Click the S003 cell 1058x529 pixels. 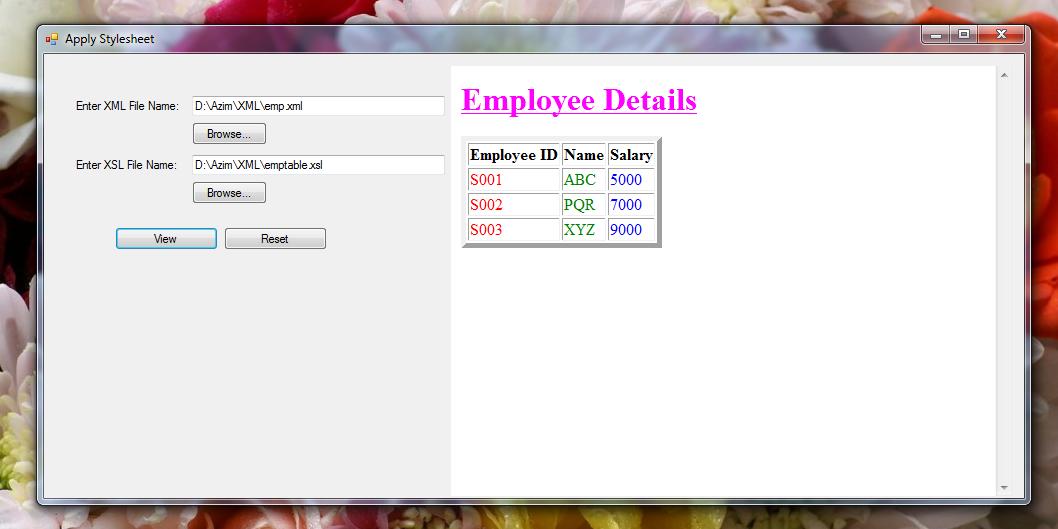[x=514, y=230]
